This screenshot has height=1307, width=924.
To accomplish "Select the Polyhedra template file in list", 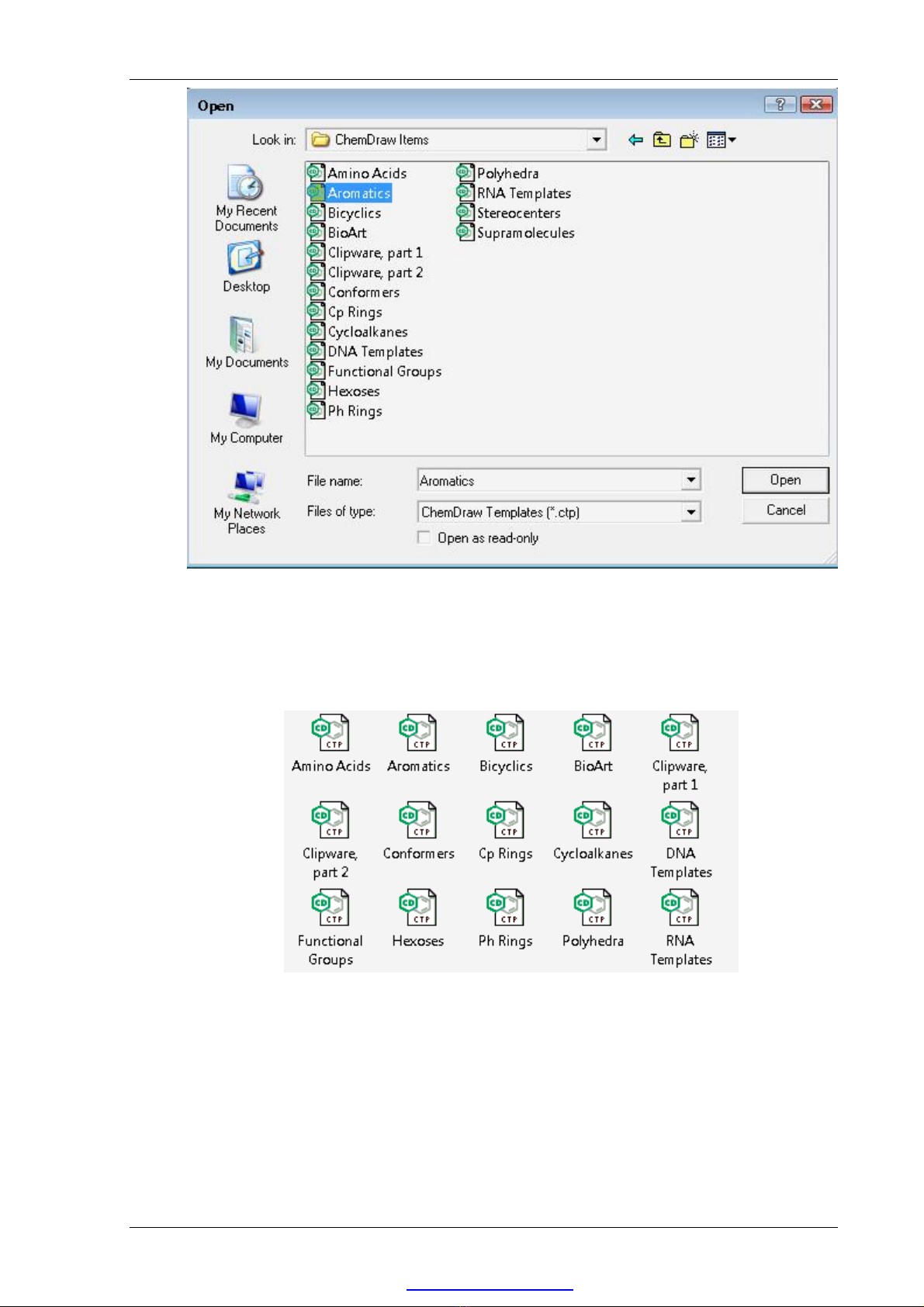I will coord(507,174).
